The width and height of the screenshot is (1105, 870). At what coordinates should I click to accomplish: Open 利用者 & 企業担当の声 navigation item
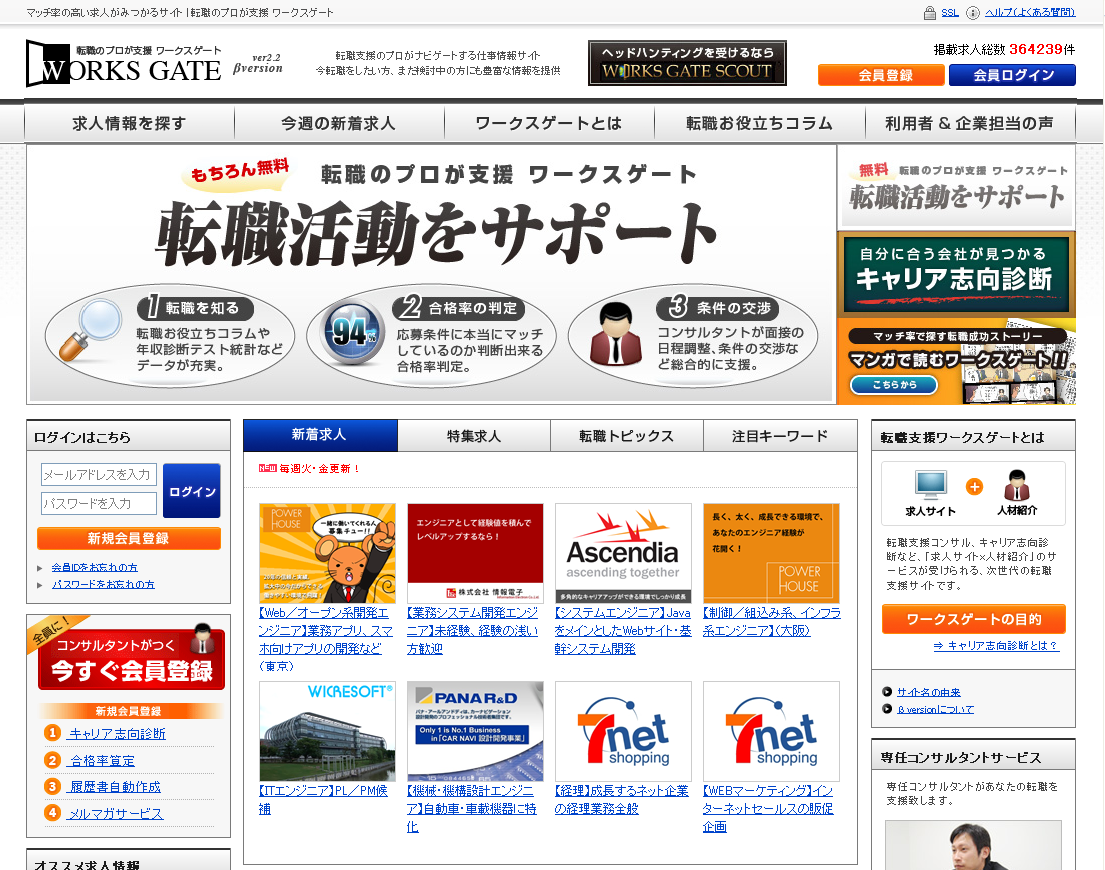[x=970, y=123]
